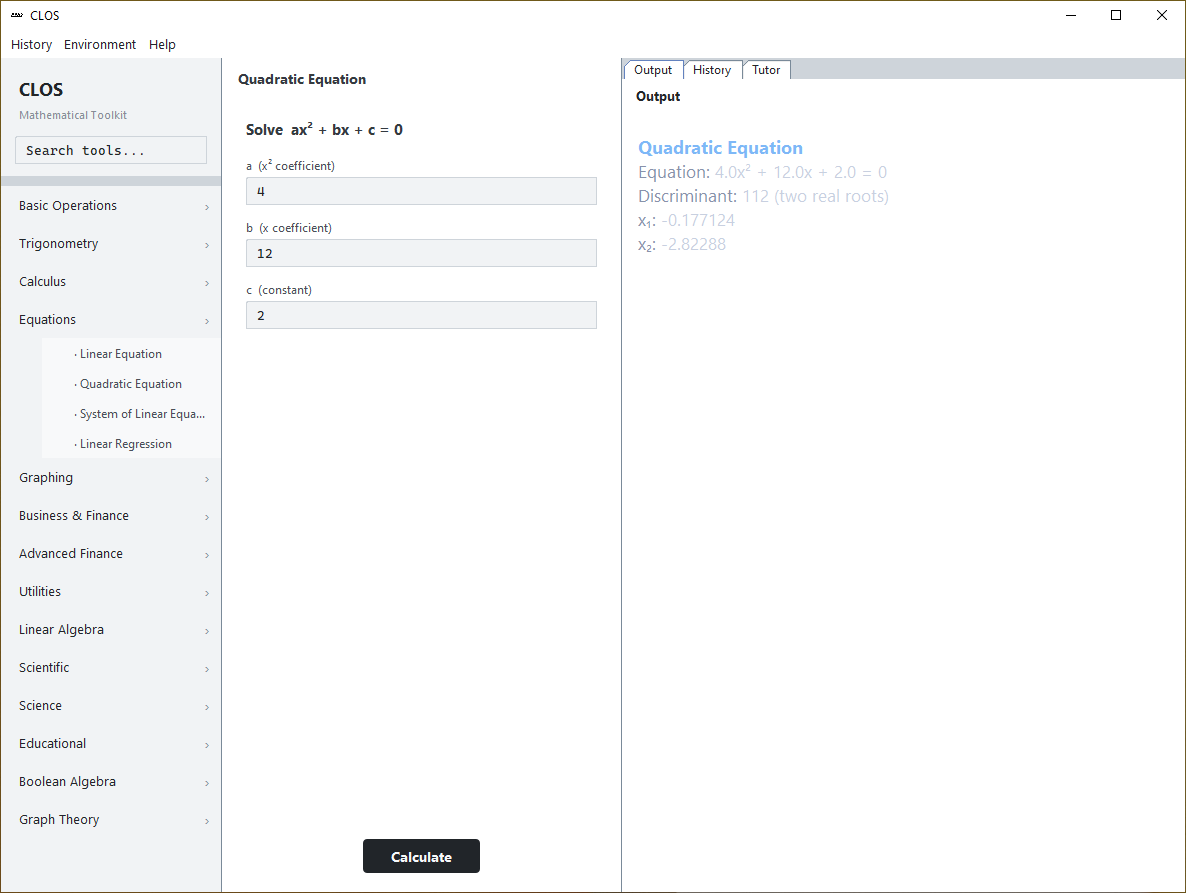The height and width of the screenshot is (893, 1186).
Task: Expand the Linear Algebra section
Action: pos(112,630)
